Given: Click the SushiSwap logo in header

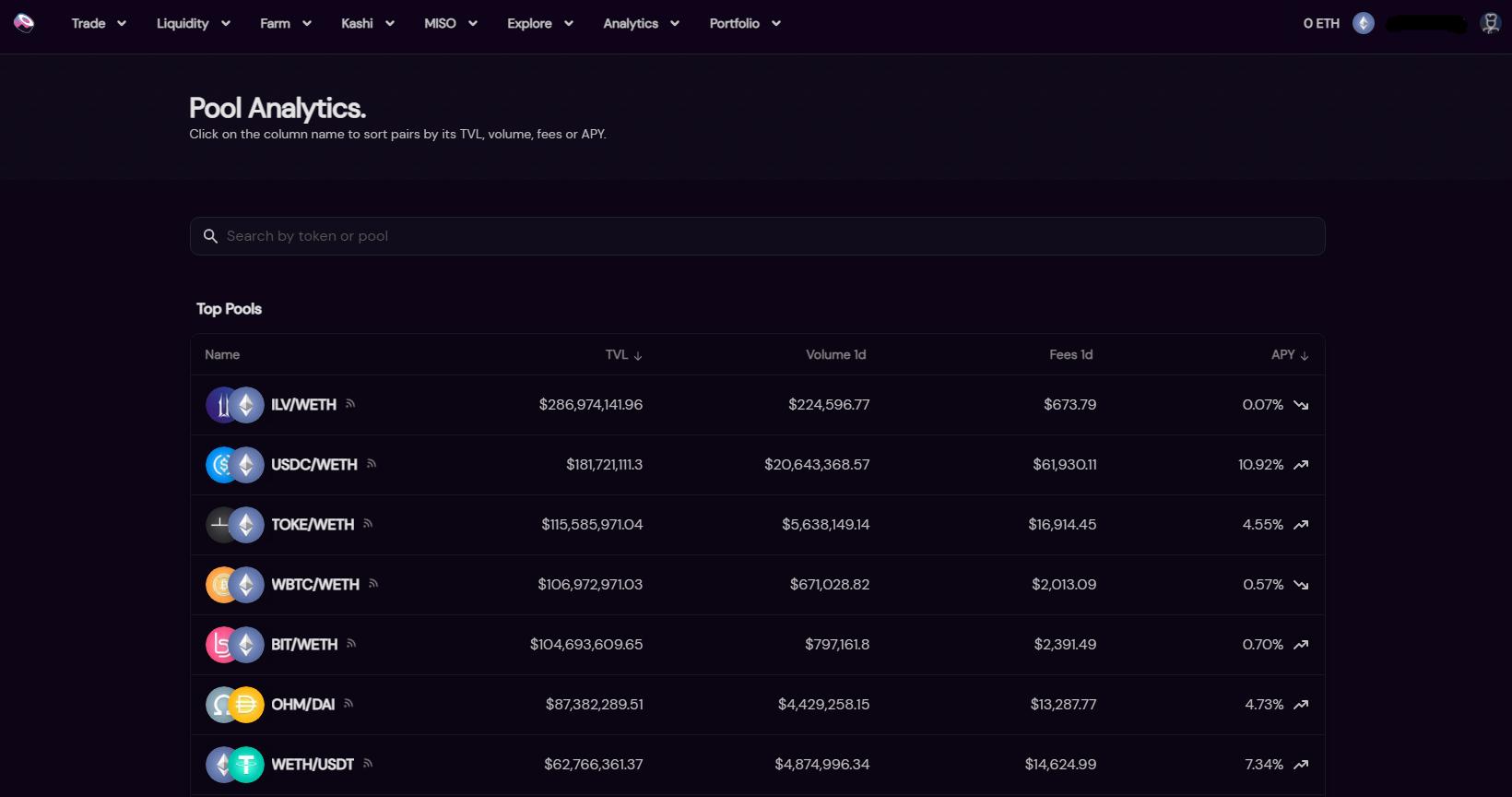Looking at the screenshot, I should pos(25,23).
